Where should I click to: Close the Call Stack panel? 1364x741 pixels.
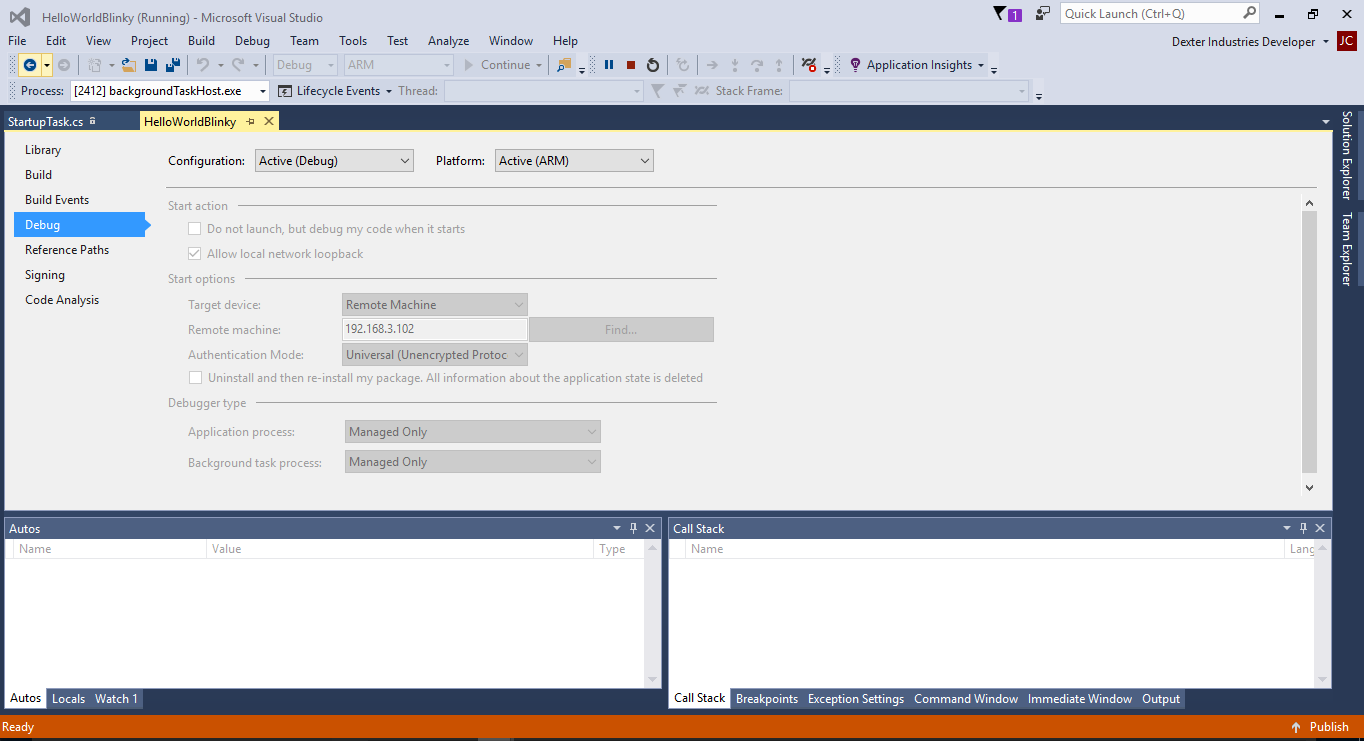coord(1320,528)
